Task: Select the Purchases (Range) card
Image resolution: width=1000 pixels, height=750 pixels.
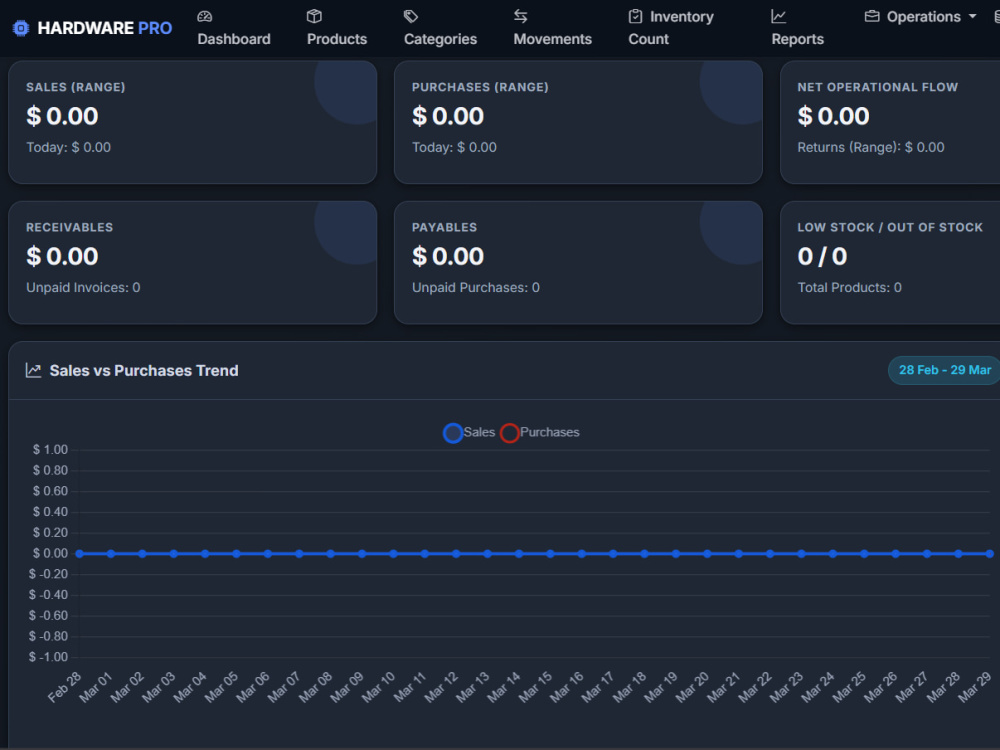Action: pos(578,122)
